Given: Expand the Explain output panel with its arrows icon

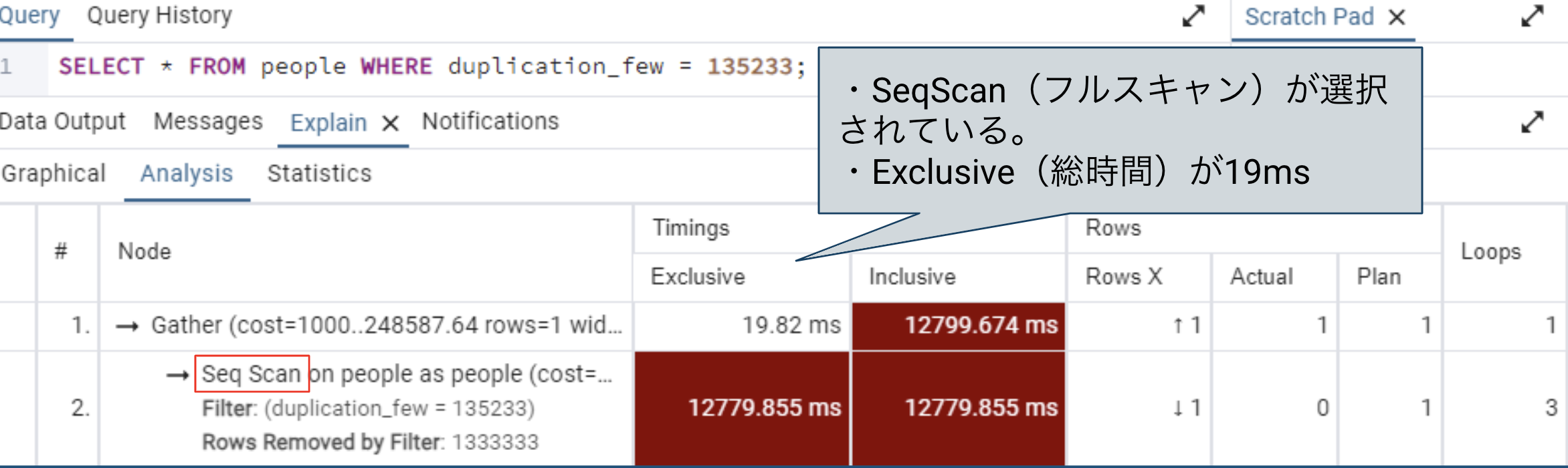Looking at the screenshot, I should 1533,122.
